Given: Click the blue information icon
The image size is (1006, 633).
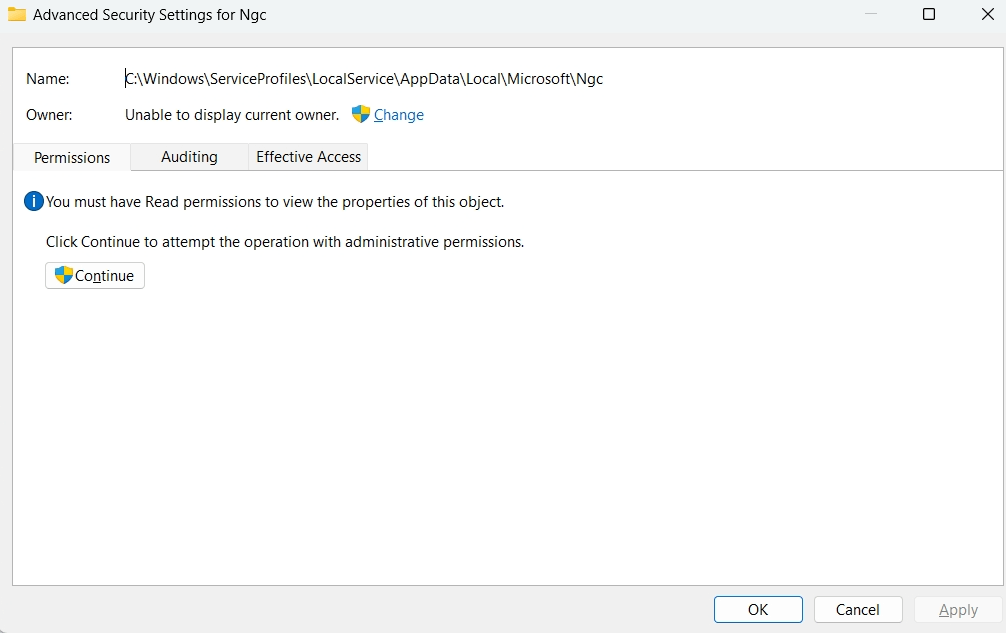Looking at the screenshot, I should pyautogui.click(x=33, y=201).
